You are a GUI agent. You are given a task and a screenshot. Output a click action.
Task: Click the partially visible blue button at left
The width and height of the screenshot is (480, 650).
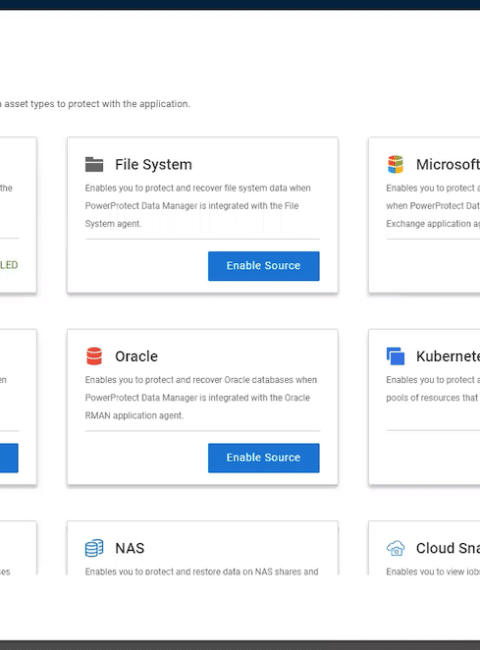tap(9, 458)
